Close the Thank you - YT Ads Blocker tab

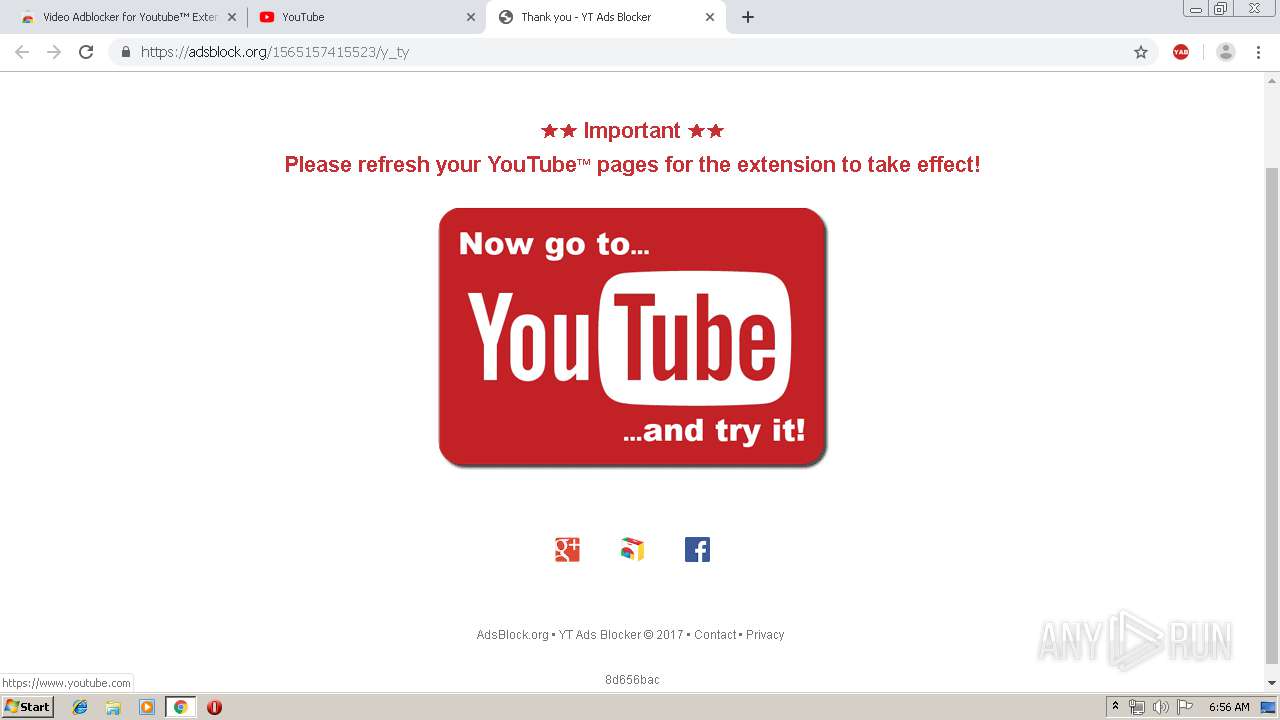710,17
